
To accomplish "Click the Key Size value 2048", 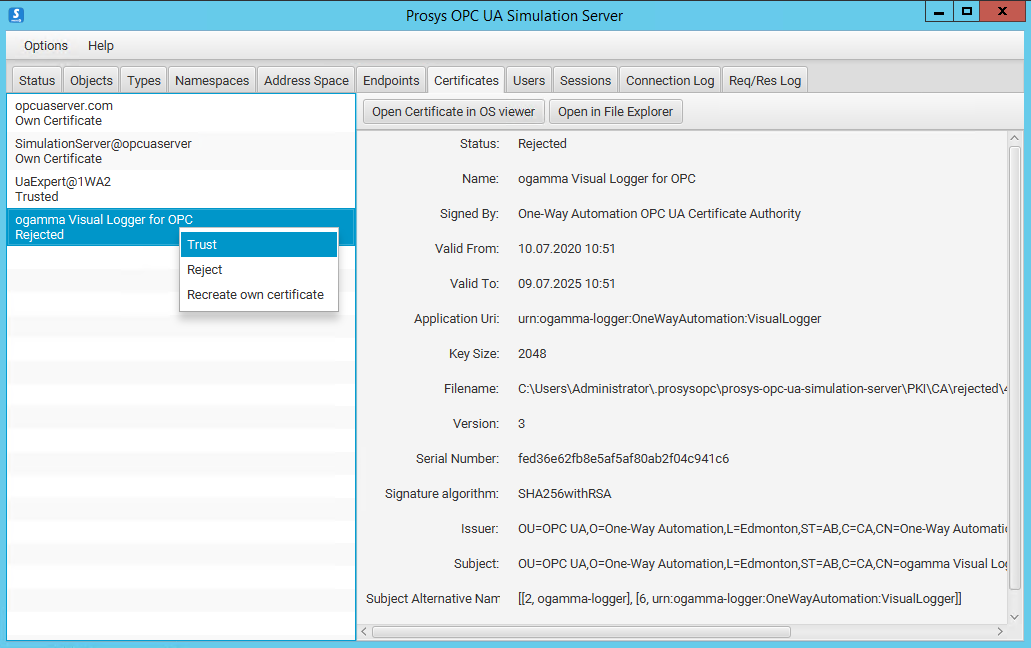I will point(532,354).
